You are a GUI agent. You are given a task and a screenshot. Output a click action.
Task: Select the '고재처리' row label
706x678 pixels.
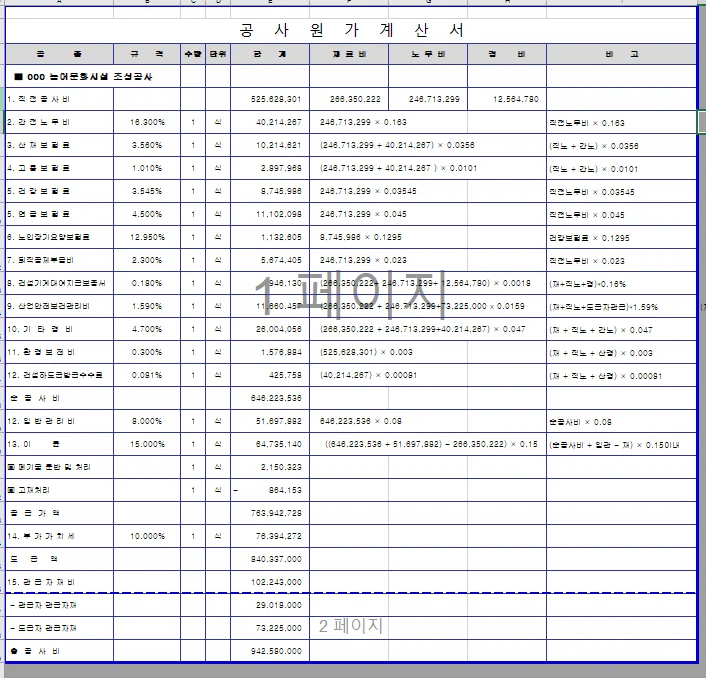pyautogui.click(x=59, y=490)
